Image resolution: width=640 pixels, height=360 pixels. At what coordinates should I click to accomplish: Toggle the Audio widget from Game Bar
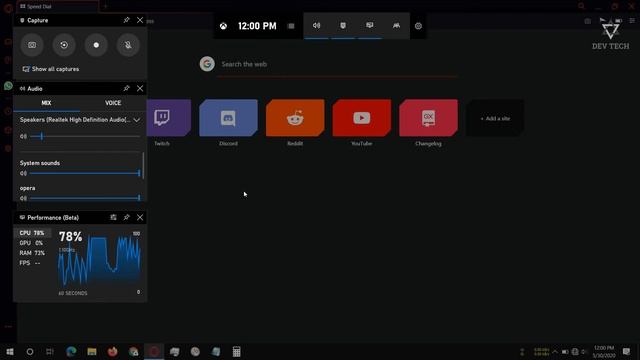pyautogui.click(x=316, y=26)
